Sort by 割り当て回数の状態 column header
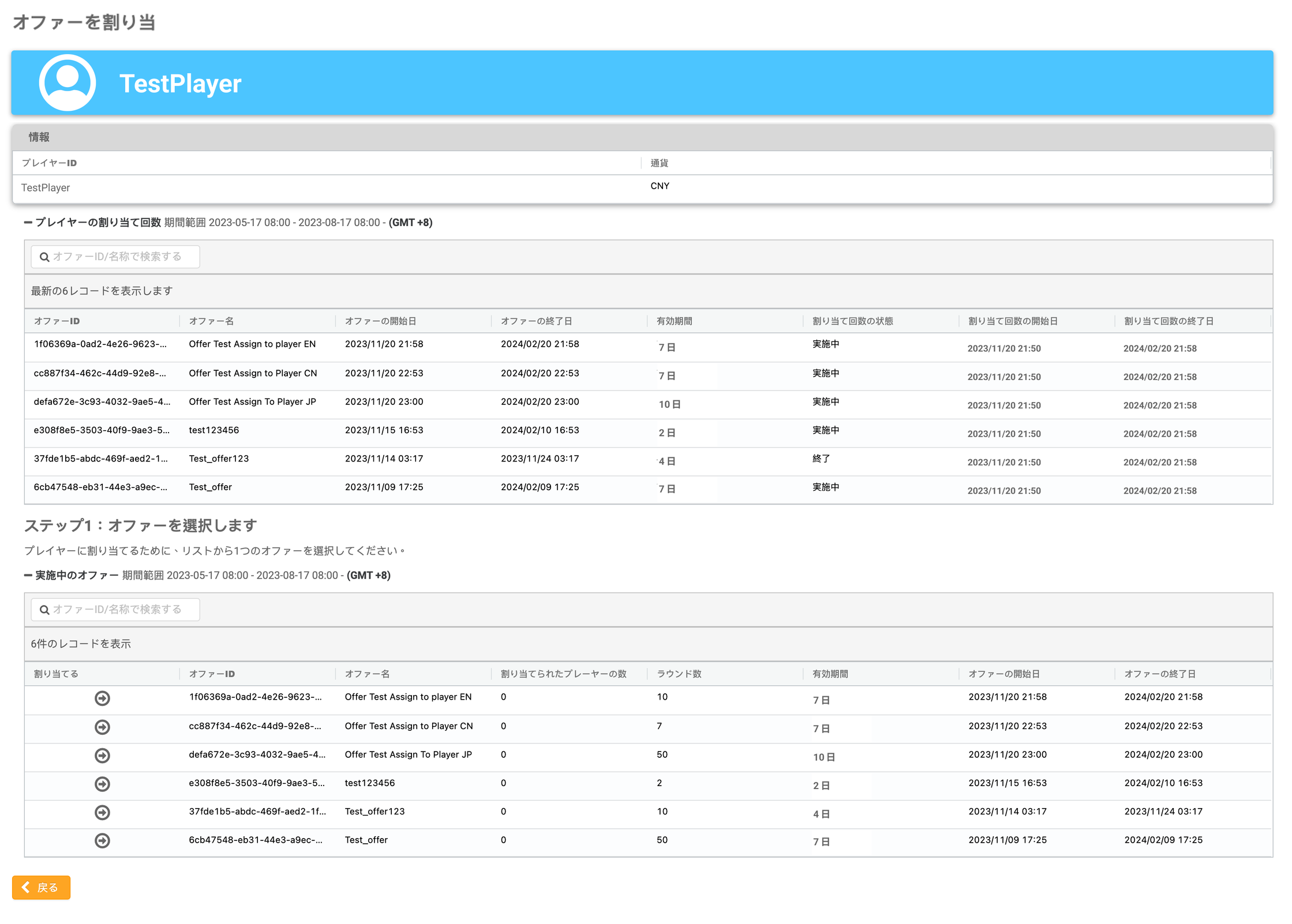Screen dimensions: 1292x924 pyautogui.click(x=852, y=321)
